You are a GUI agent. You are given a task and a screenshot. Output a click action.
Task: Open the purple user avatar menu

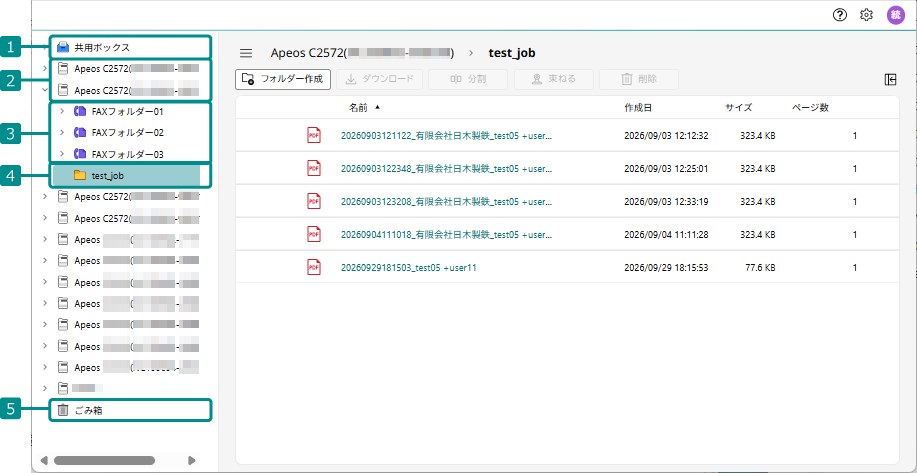click(895, 16)
